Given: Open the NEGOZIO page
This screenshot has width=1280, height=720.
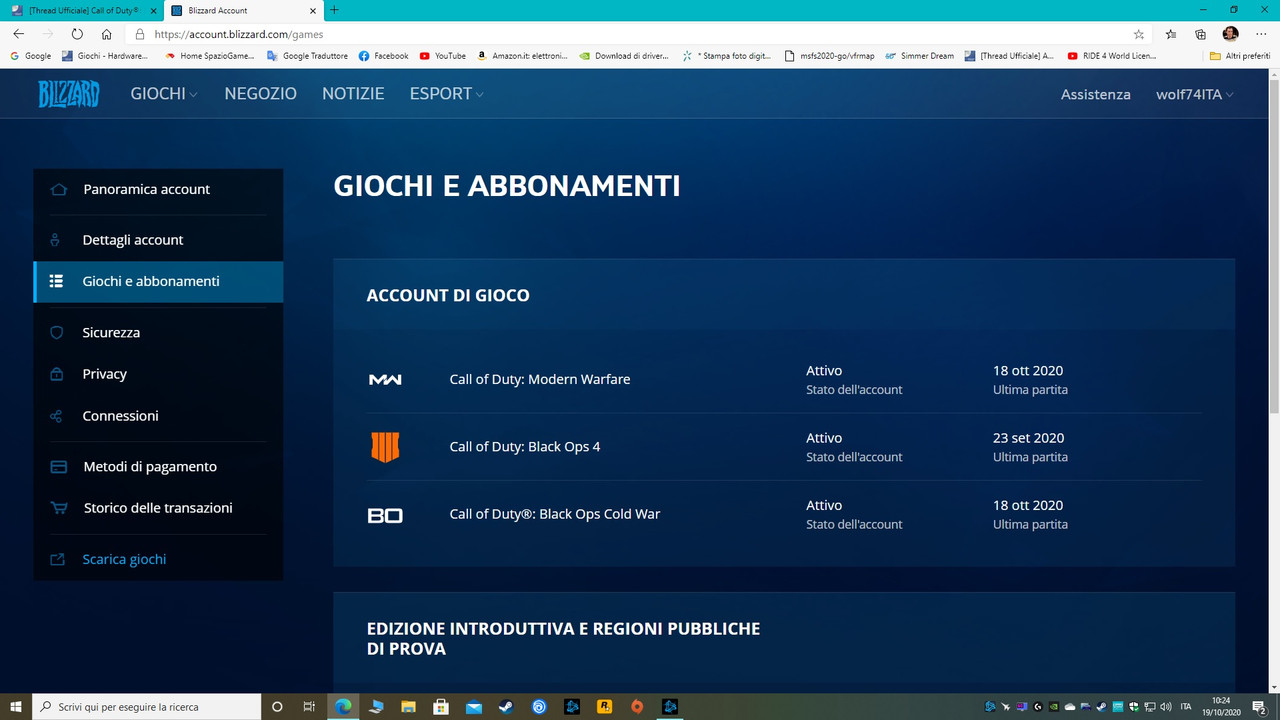Looking at the screenshot, I should (260, 93).
